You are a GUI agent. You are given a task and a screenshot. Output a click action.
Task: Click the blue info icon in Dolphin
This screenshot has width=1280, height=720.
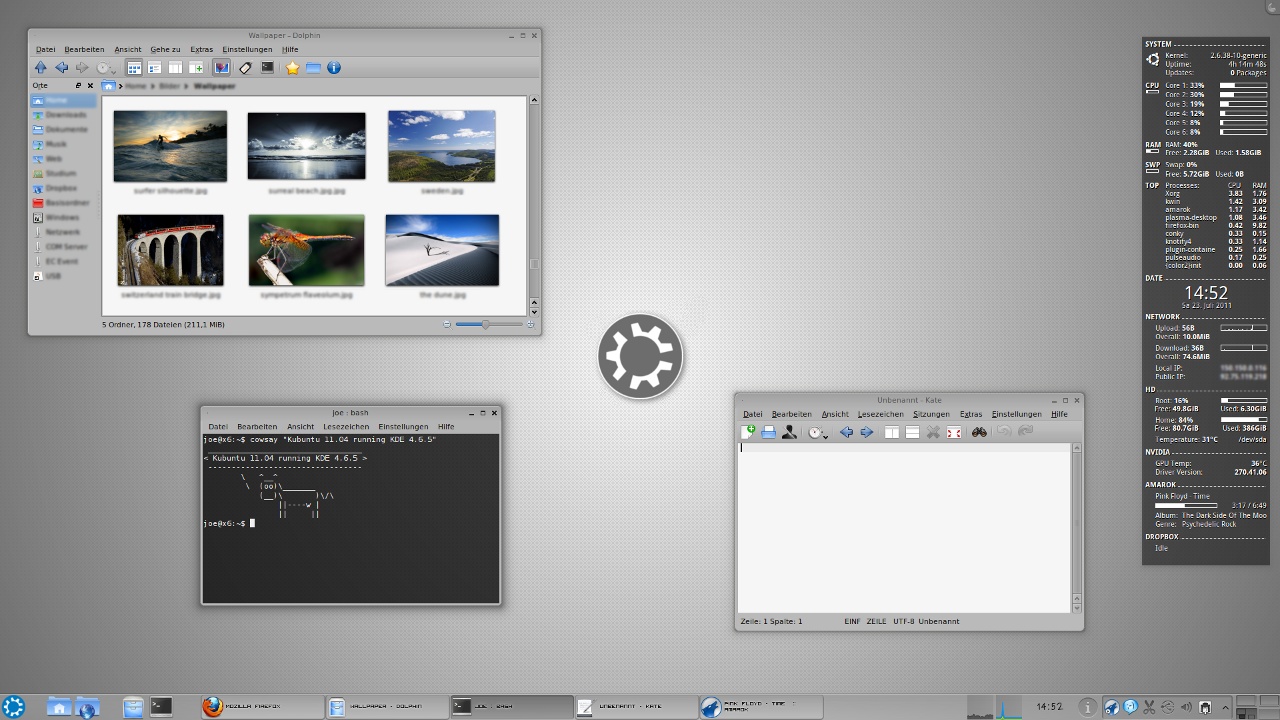pos(334,68)
